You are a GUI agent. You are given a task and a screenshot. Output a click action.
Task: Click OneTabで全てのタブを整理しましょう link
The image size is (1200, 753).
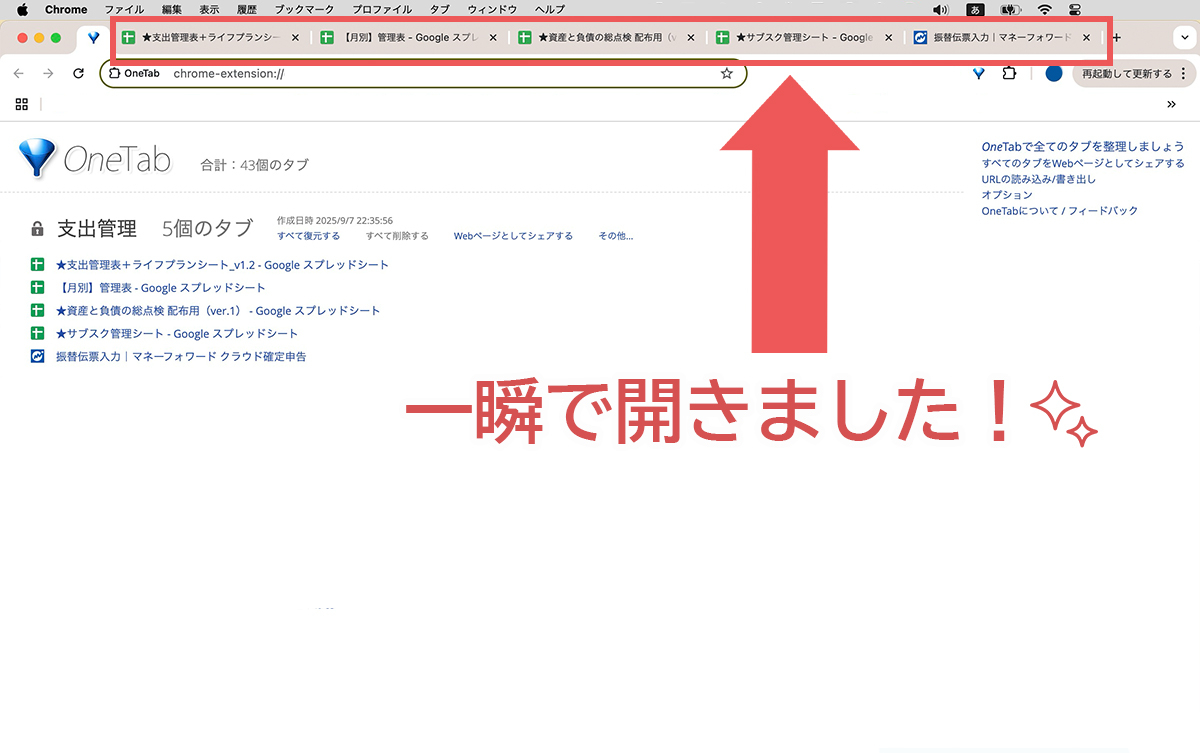click(x=1083, y=147)
